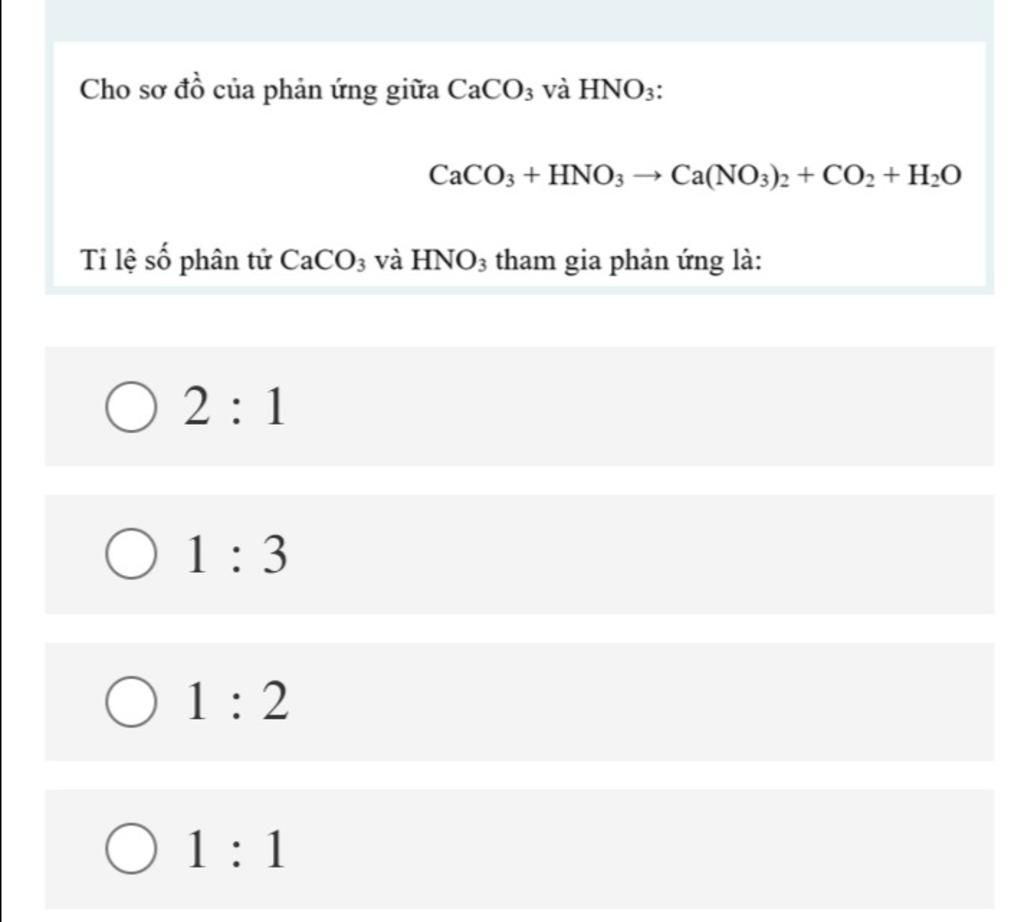Mark the 1 : 1 radio button
The width and height of the screenshot is (1024, 922).
tap(132, 851)
